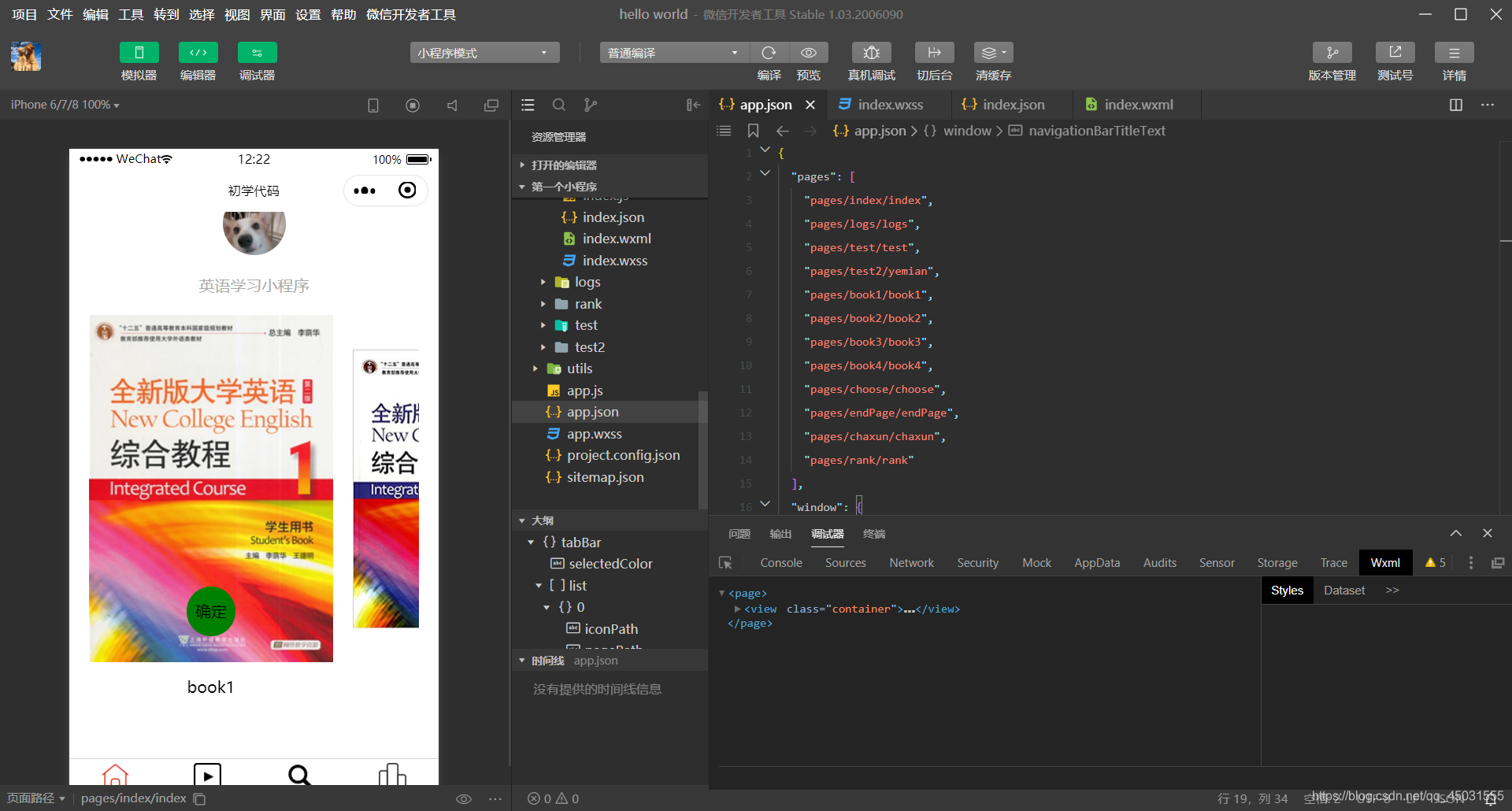The image size is (1512, 811).
Task: Open the iPhone 6/7/8 device dropdown
Action: [x=65, y=105]
